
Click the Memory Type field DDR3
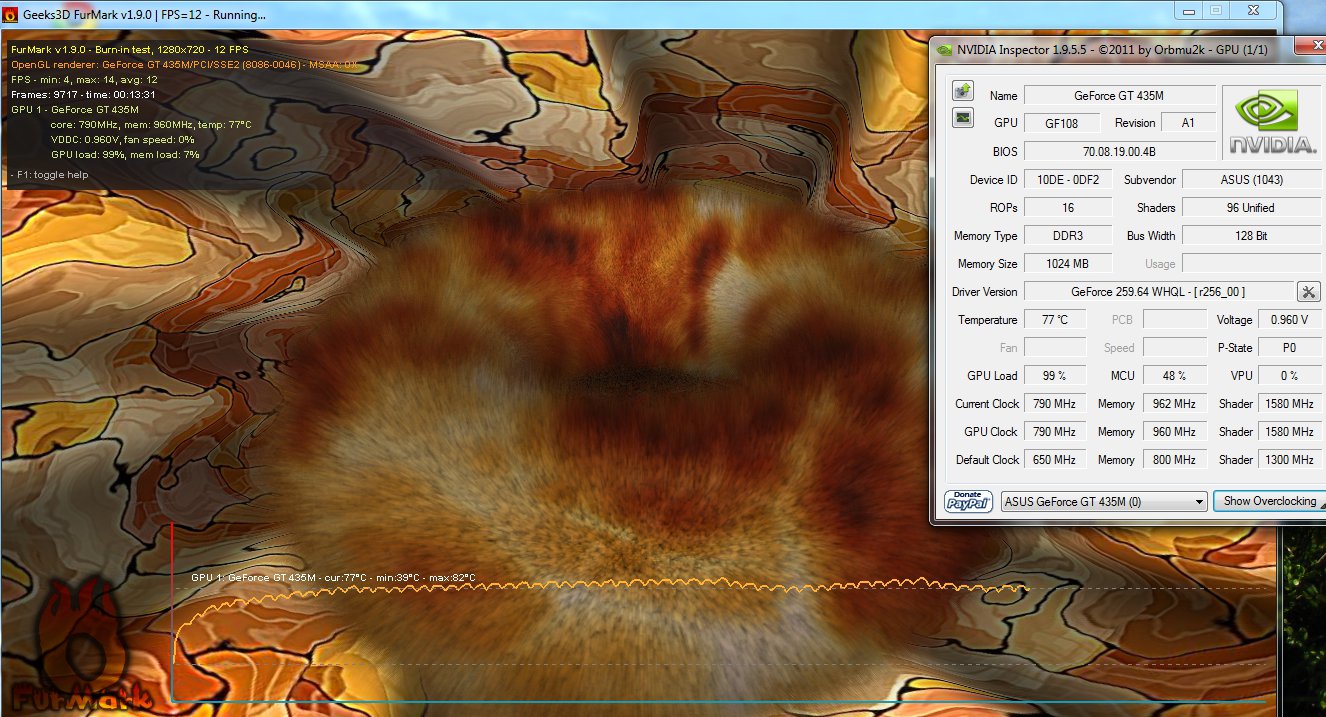pyautogui.click(x=1068, y=236)
